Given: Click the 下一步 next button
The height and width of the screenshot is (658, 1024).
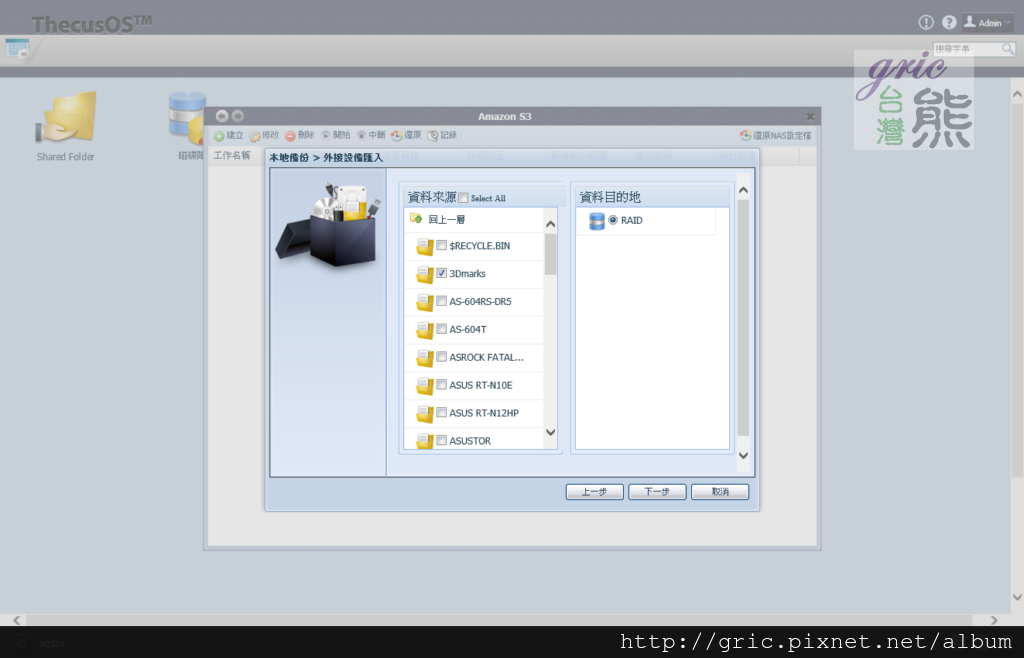Looking at the screenshot, I should (x=657, y=492).
